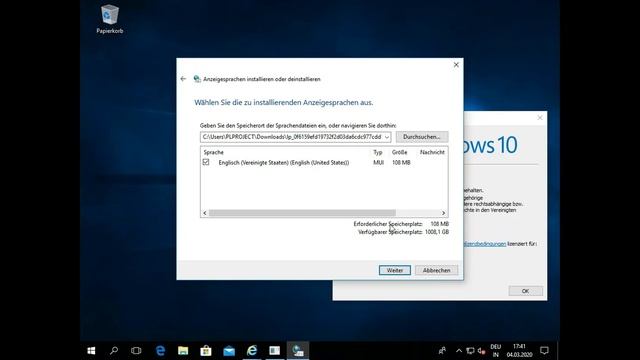The height and width of the screenshot is (360, 640).
Task: Launch Internet Explorer from taskbar
Action: [252, 351]
